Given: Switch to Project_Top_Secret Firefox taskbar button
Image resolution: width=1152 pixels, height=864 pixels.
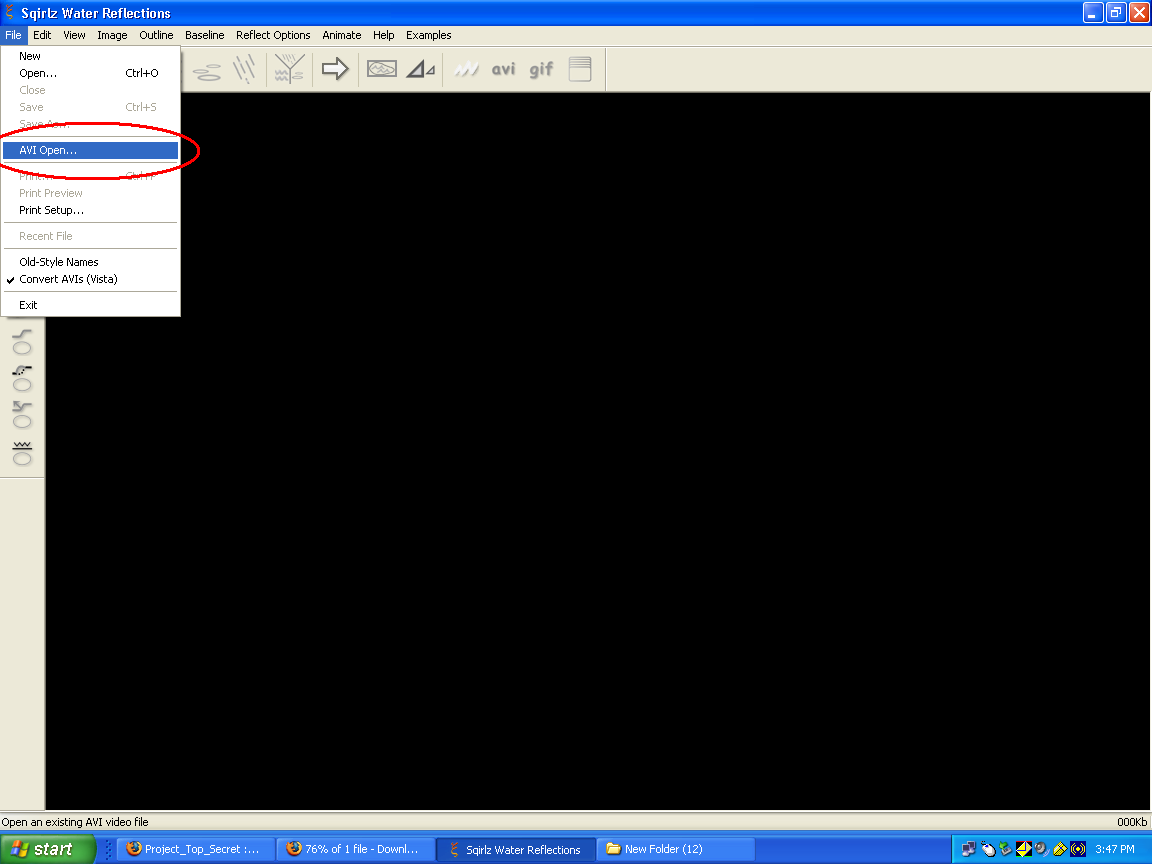Looking at the screenshot, I should (195, 849).
